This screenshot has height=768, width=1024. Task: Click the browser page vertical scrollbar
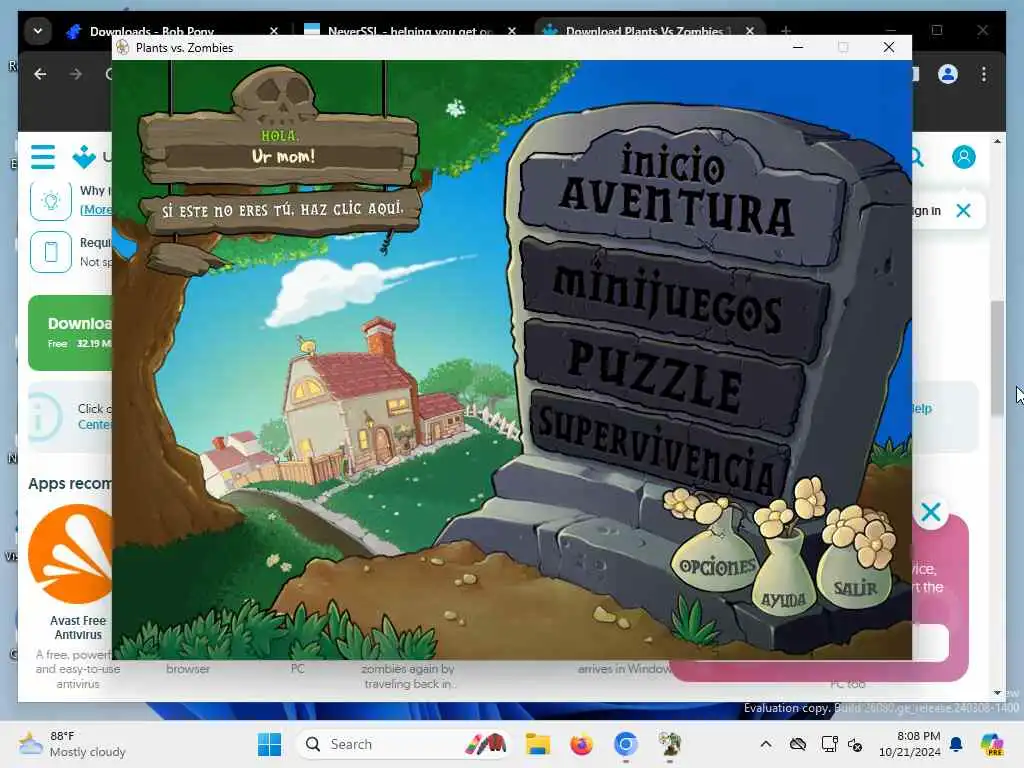click(x=997, y=358)
